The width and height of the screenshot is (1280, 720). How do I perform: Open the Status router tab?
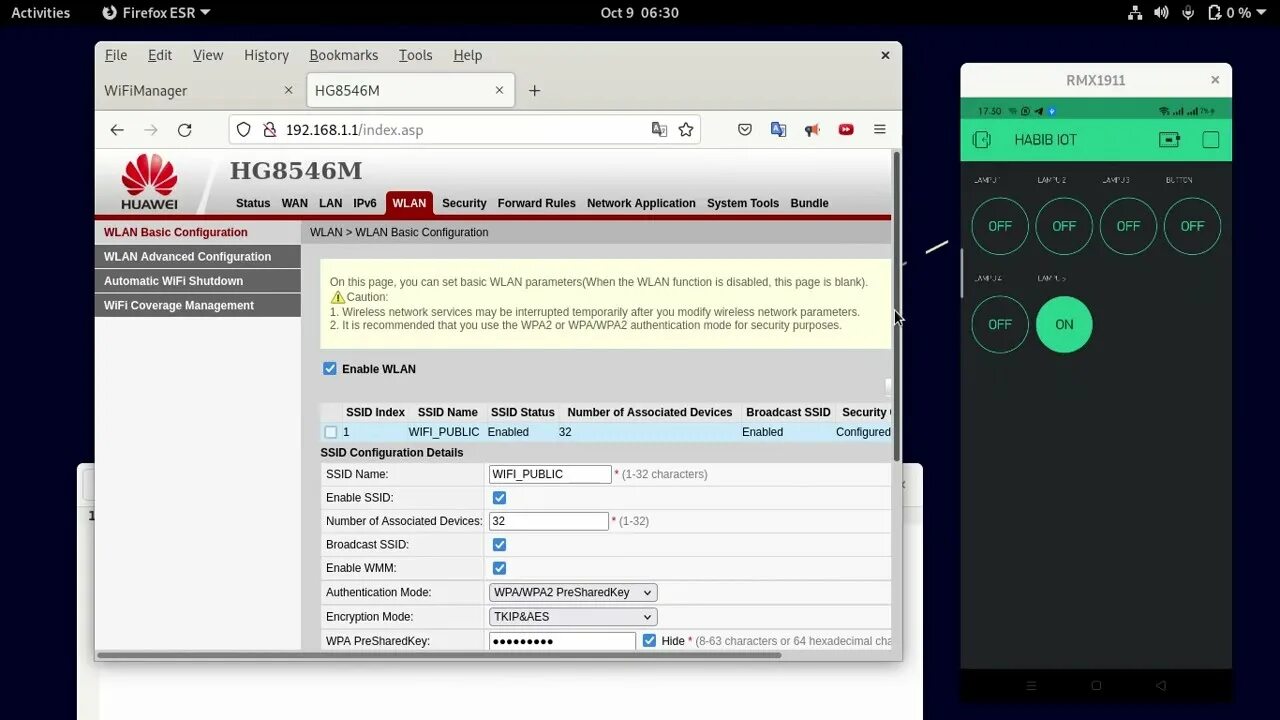[x=253, y=203]
